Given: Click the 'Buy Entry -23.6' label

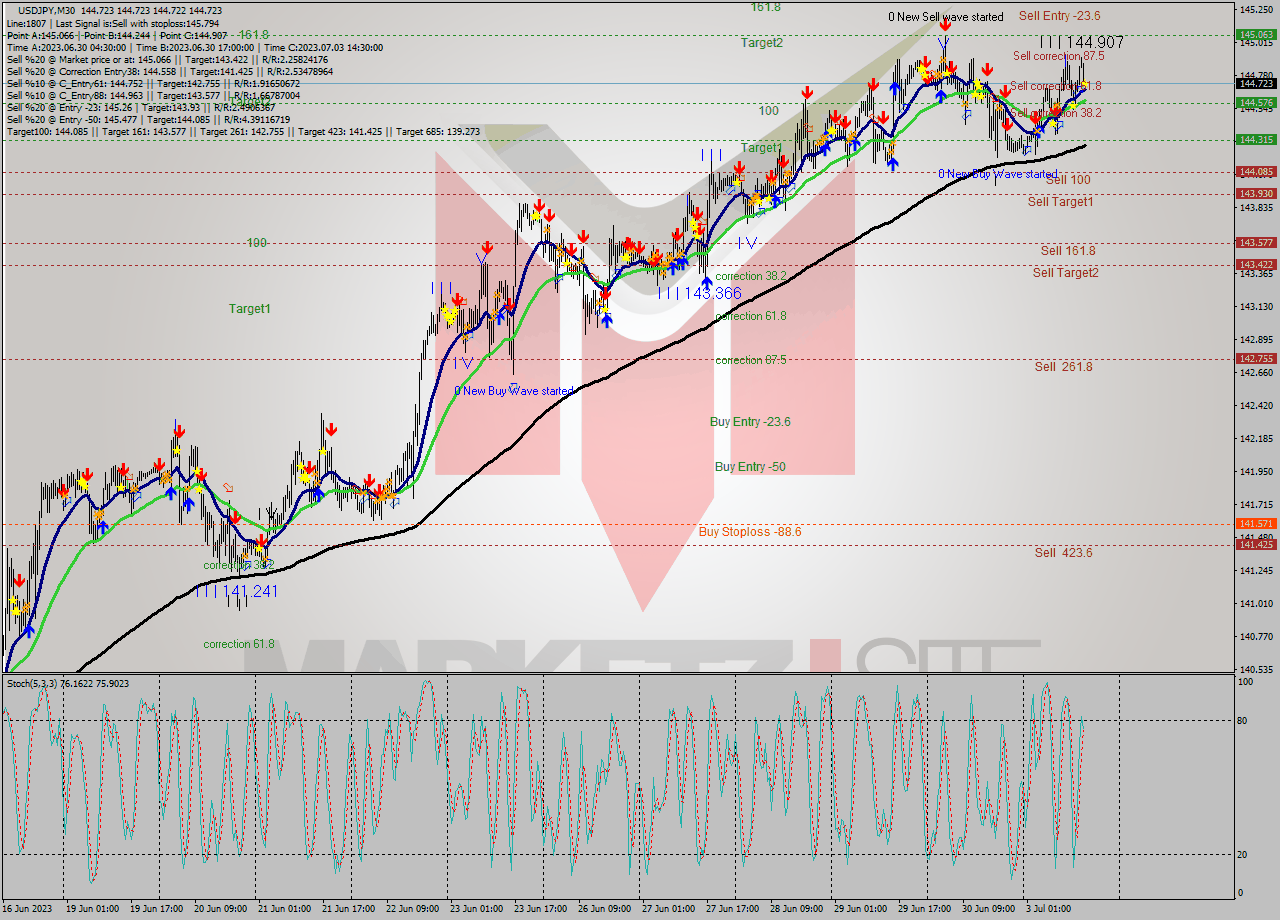Looking at the screenshot, I should pyautogui.click(x=750, y=422).
